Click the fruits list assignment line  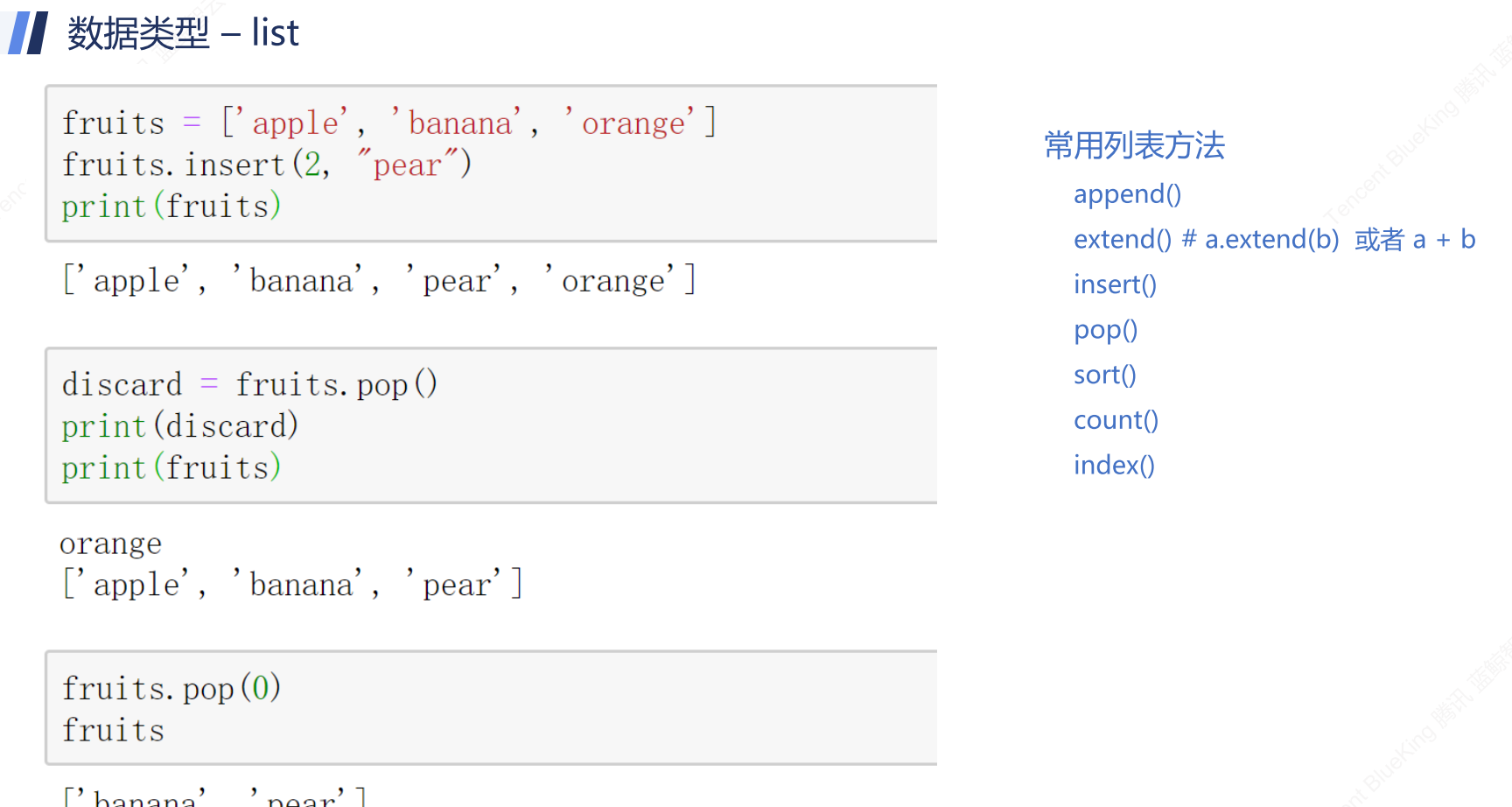tap(389, 123)
